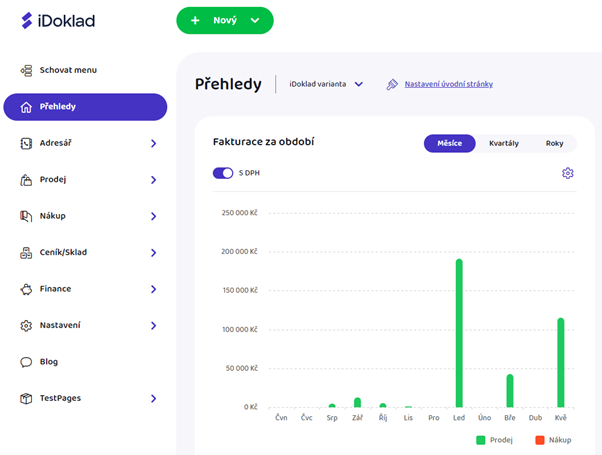Open chart settings gear icon
This screenshot has width=602, height=455.
(x=568, y=173)
